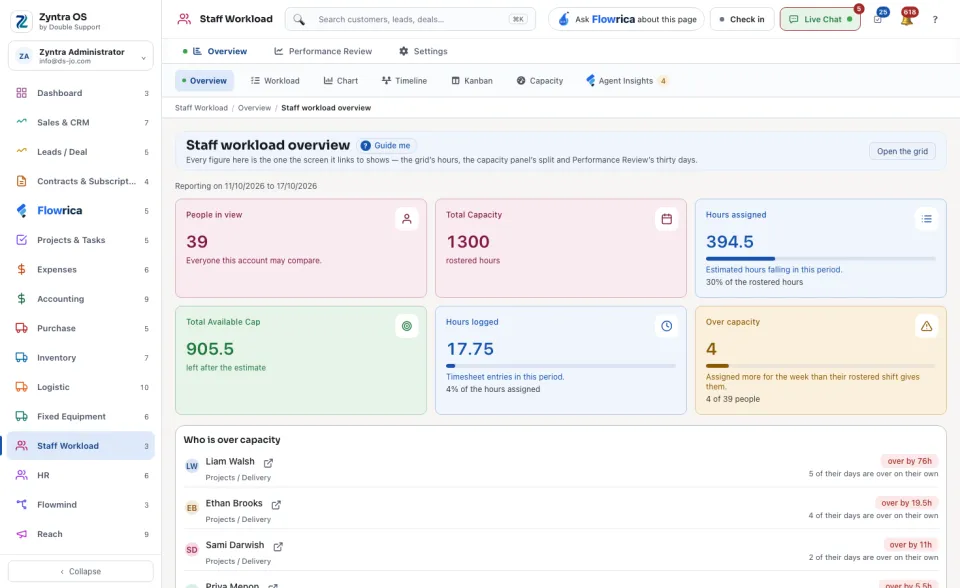The image size is (960, 588).
Task: Click the tasks checklist icon with badge 25
Action: (x=878, y=20)
